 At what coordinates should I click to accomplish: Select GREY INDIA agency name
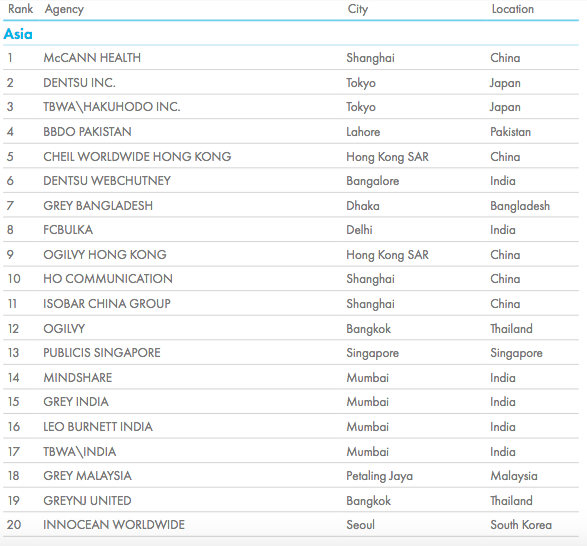click(x=76, y=401)
